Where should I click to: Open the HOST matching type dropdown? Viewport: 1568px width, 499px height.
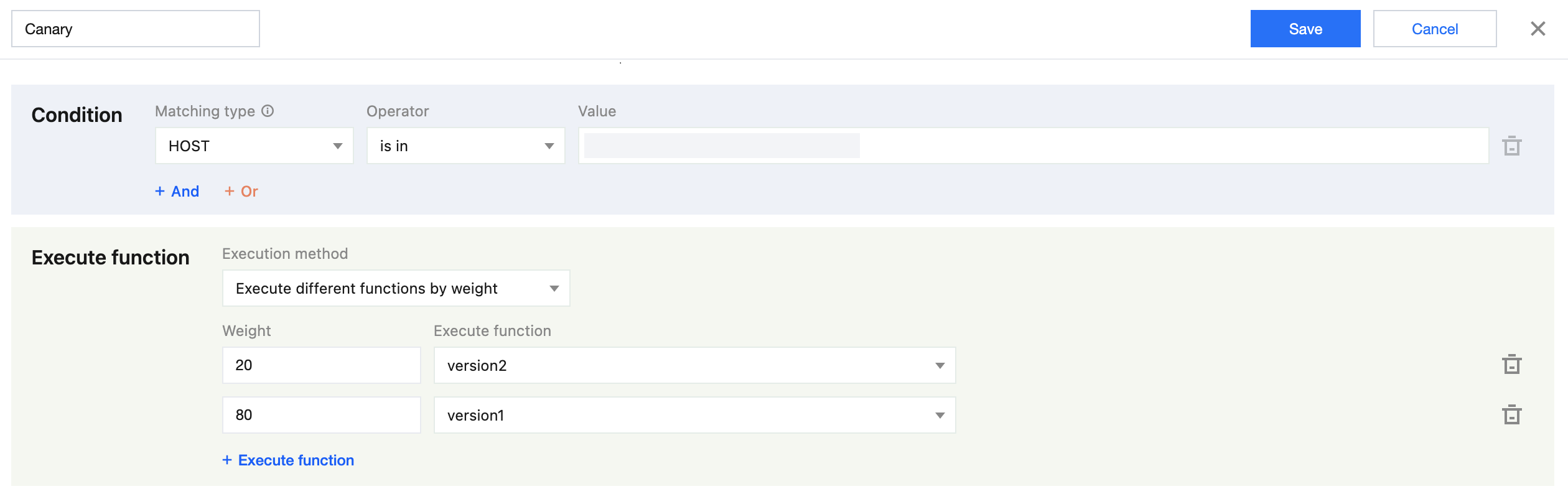254,146
